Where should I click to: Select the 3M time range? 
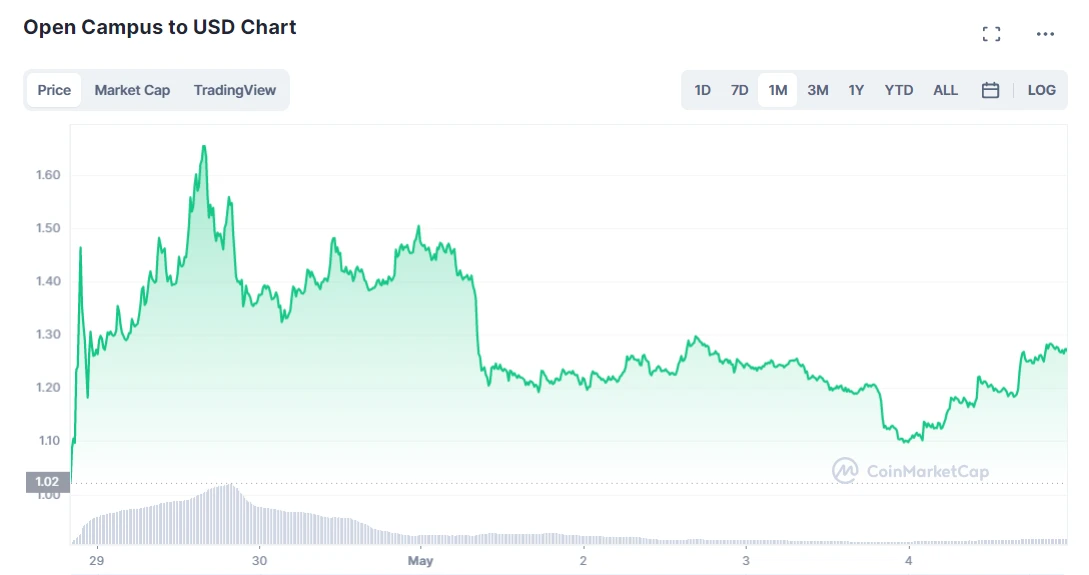817,90
